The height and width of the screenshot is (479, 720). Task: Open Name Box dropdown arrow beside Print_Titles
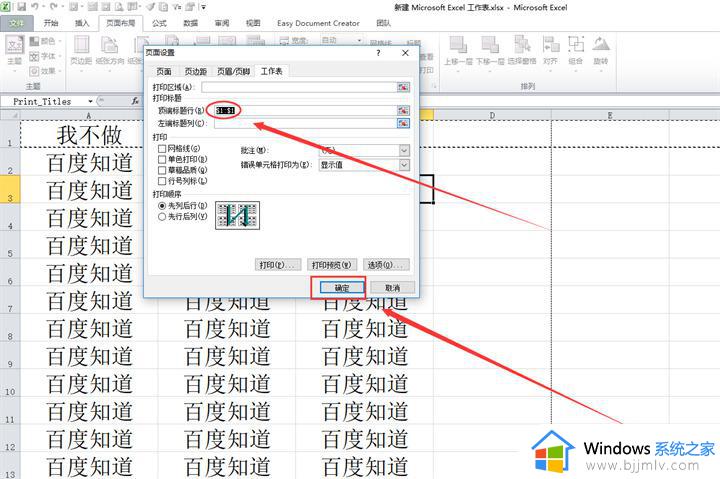90,101
